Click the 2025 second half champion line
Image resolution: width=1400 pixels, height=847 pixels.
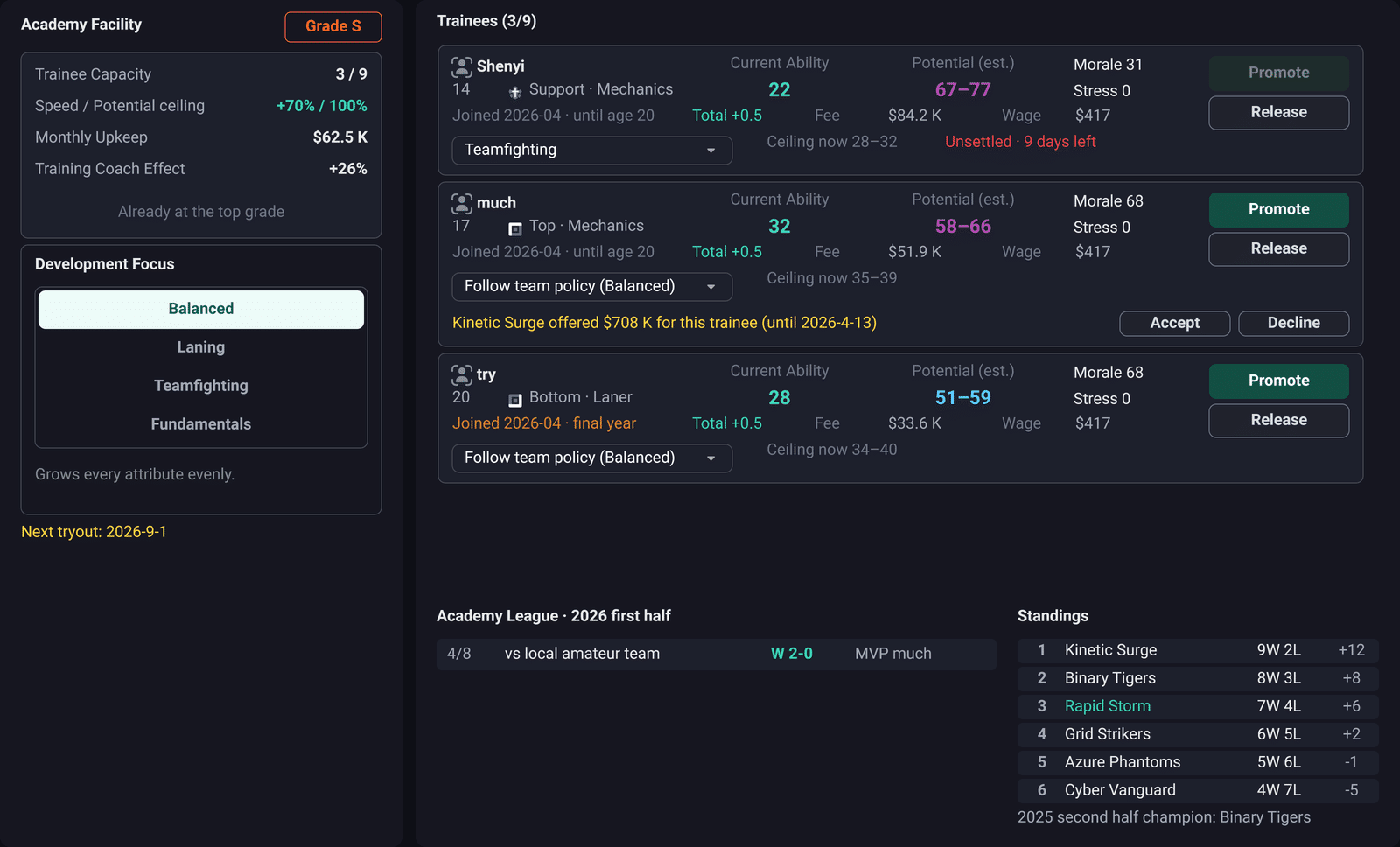(1164, 817)
